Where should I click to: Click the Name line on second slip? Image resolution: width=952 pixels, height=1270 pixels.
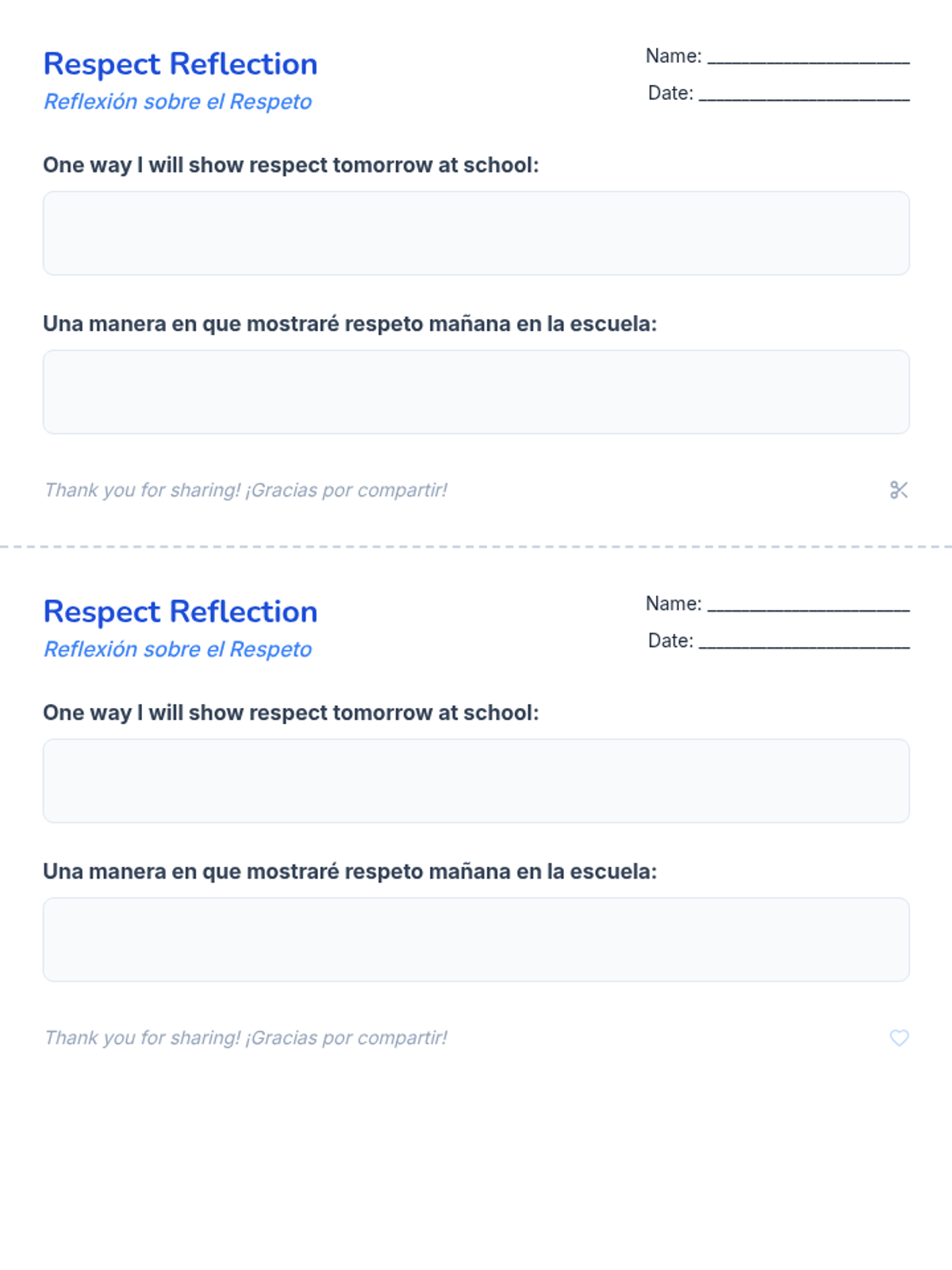[808, 606]
